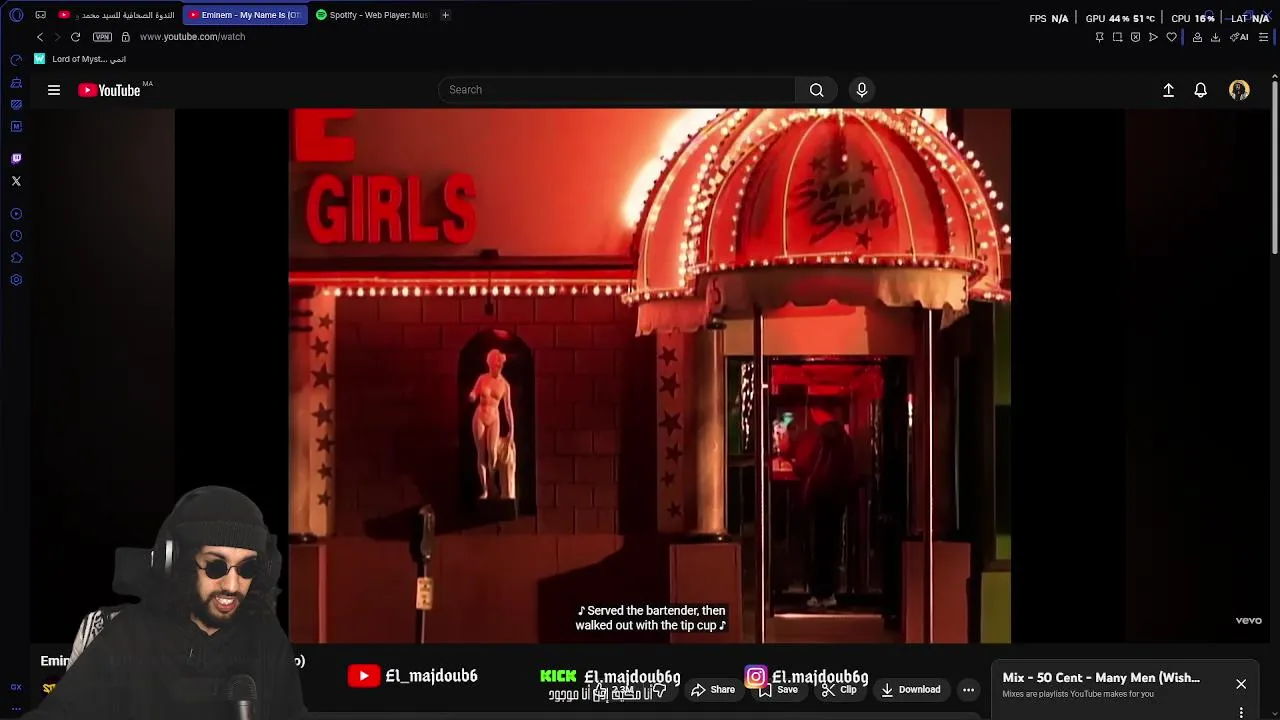Create a Clip from the video

[x=840, y=689]
